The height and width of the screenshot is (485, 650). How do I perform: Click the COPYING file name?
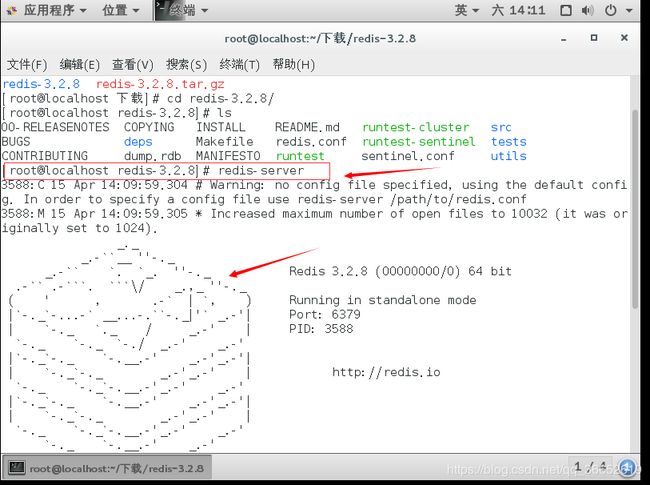tap(149, 127)
